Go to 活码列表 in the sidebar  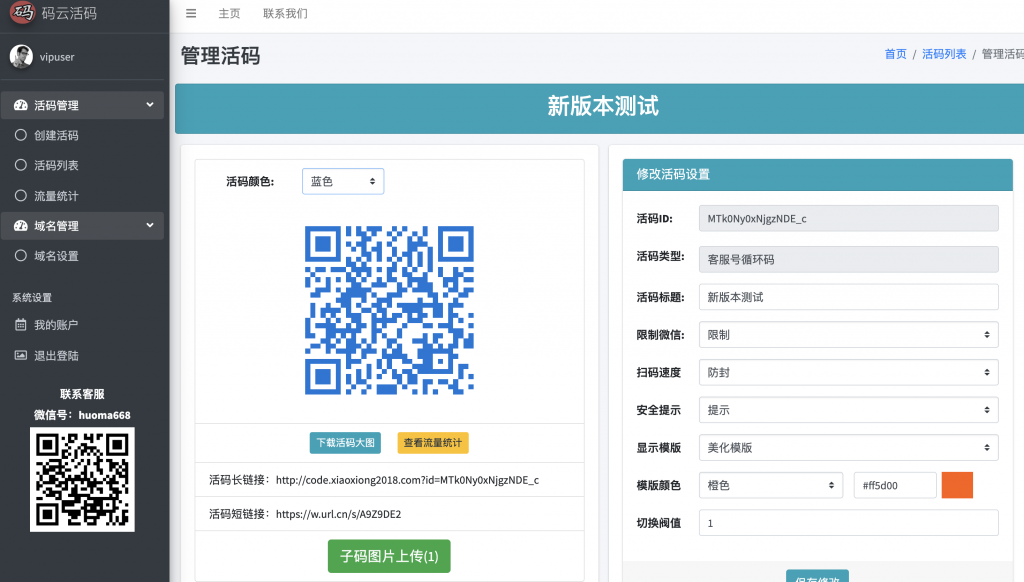56,165
